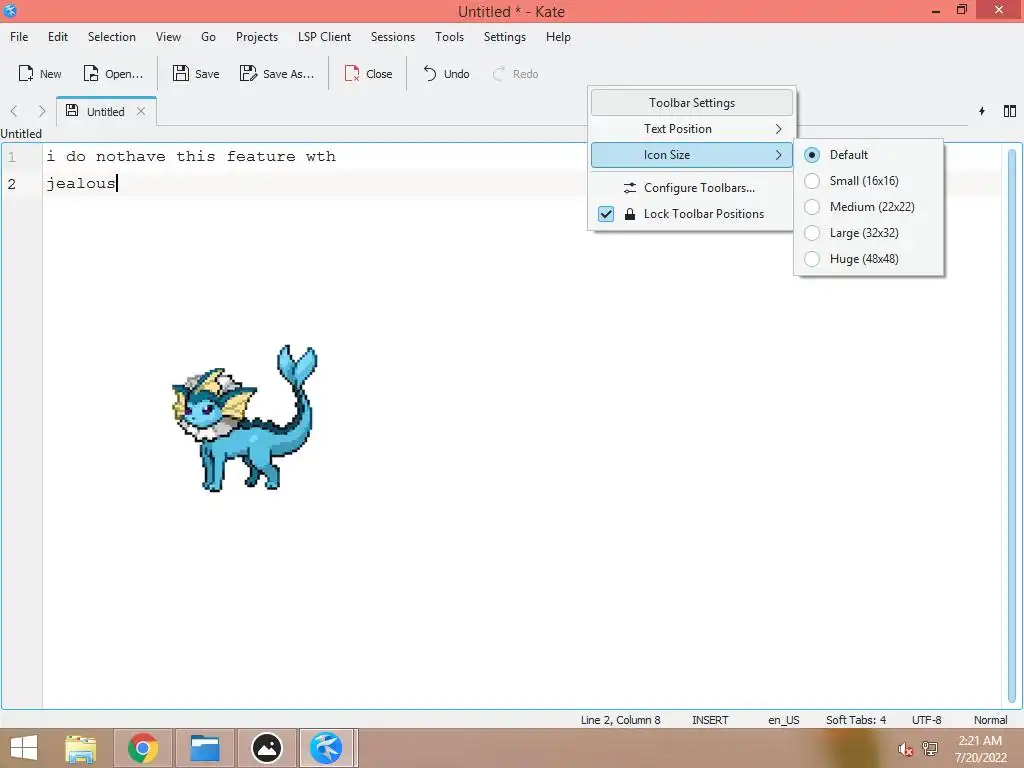
Task: Open the Settings menu
Action: (504, 37)
